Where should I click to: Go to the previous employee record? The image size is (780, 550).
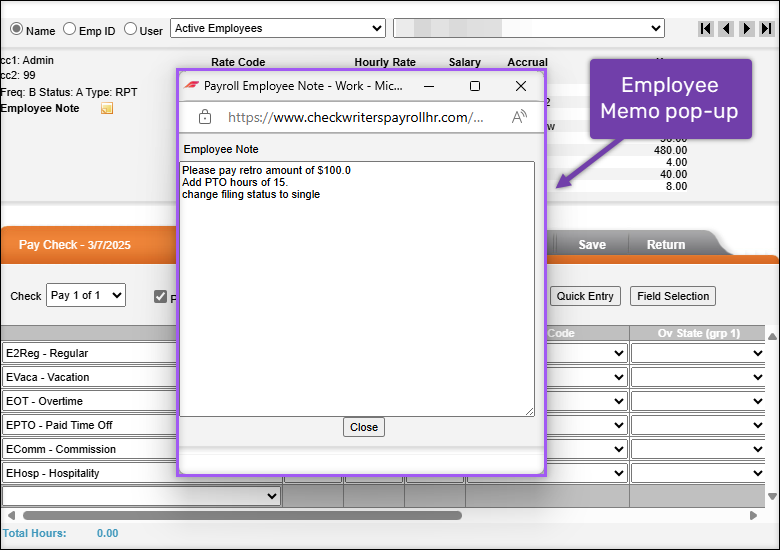726,29
